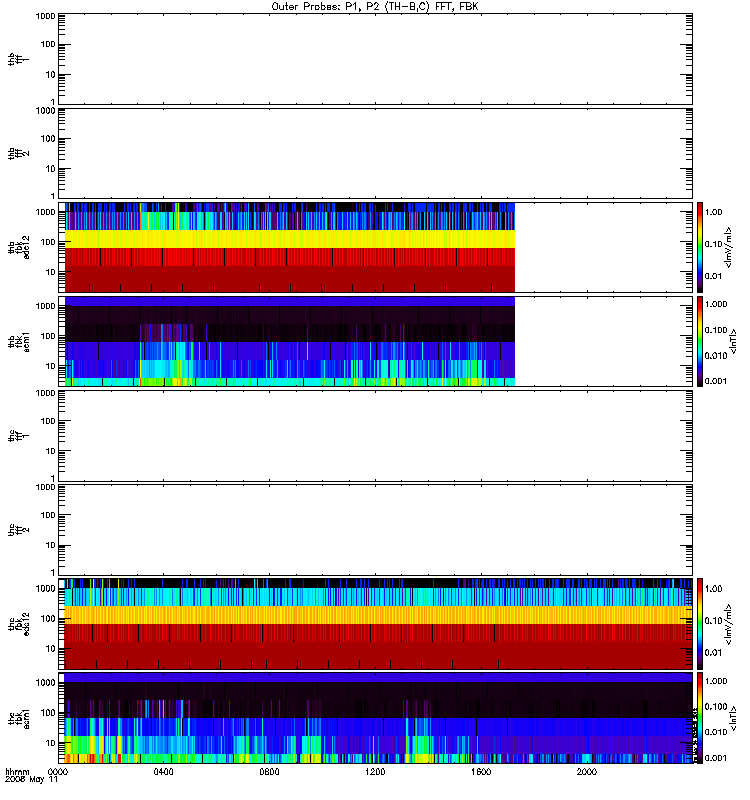The width and height of the screenshot is (750, 800).
Task: Click the thb fbk scm1 spectrogram panel
Action: coord(375,341)
